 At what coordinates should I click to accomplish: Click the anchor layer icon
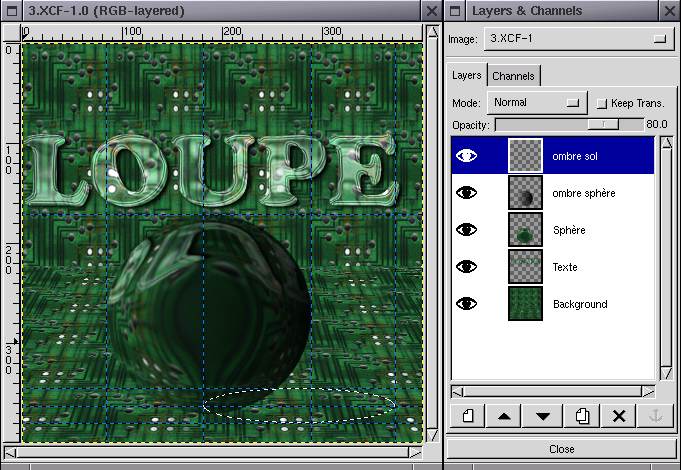tap(656, 416)
